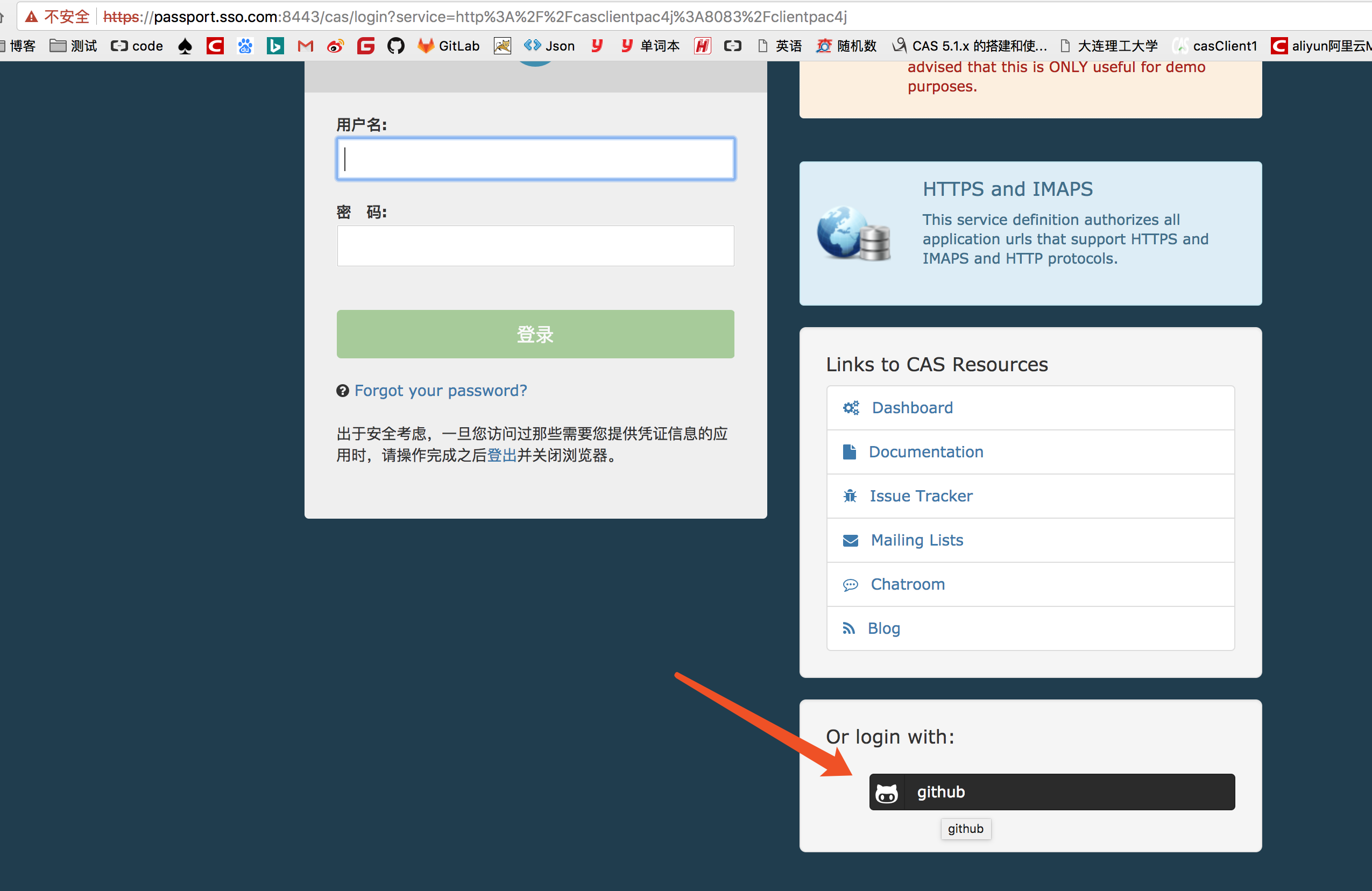1372x891 pixels.
Task: Open the casClient1 bookmark
Action: (1215, 46)
